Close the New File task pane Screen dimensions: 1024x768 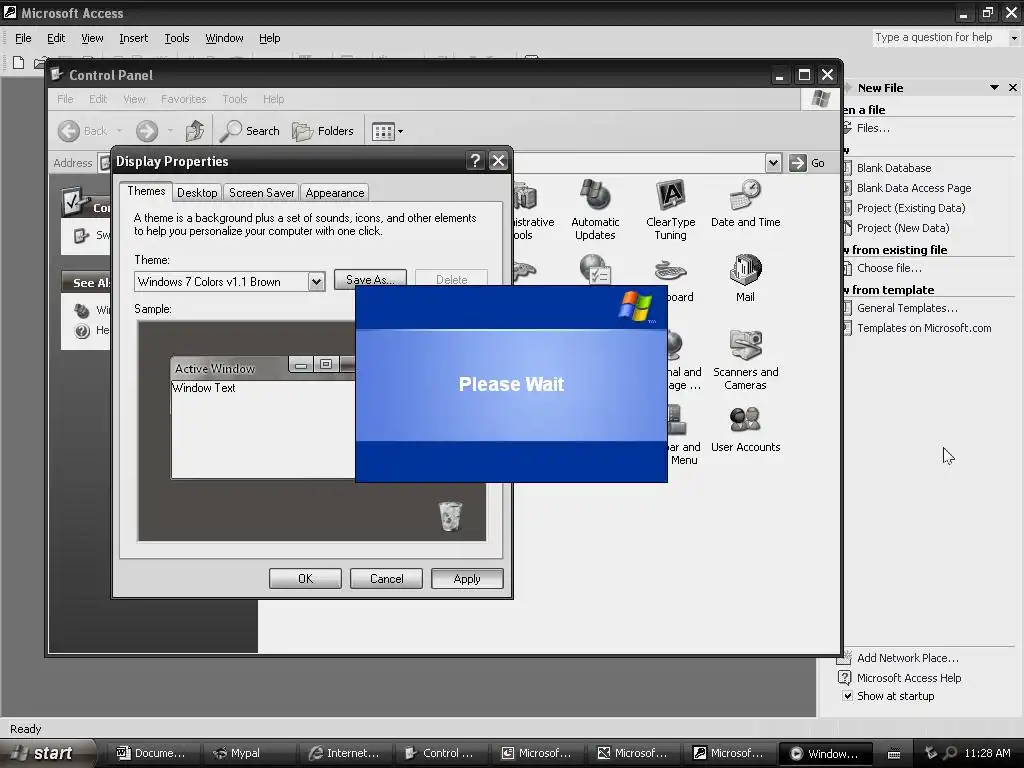1013,88
